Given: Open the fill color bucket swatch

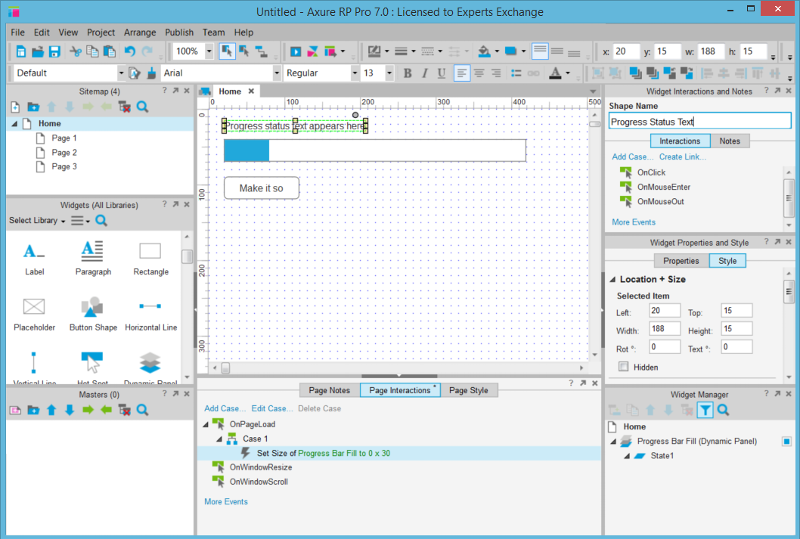Looking at the screenshot, I should point(483,51).
